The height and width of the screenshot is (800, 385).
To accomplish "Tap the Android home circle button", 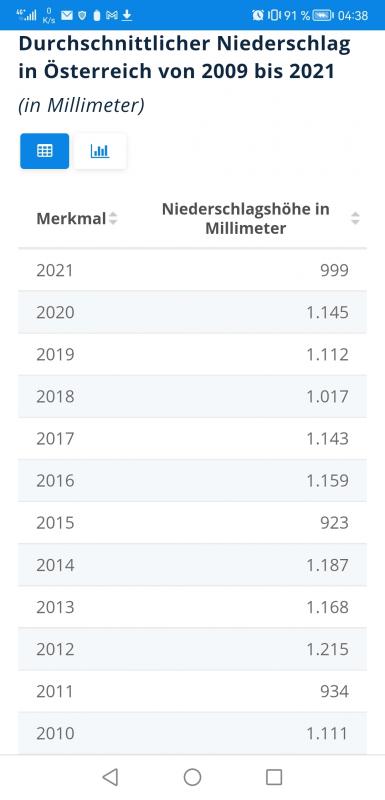I will click(x=192, y=777).
